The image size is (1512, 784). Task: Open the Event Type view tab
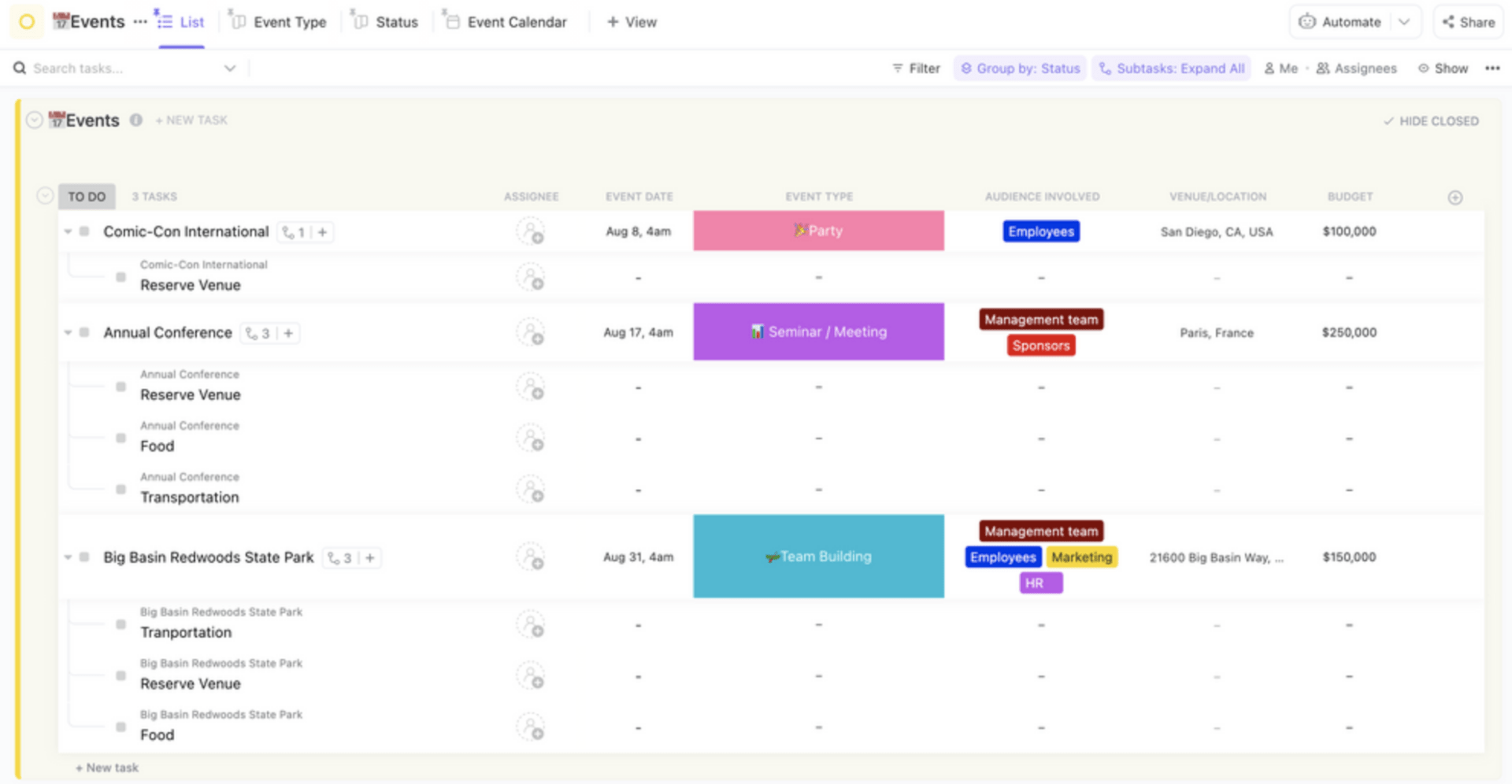pos(280,22)
